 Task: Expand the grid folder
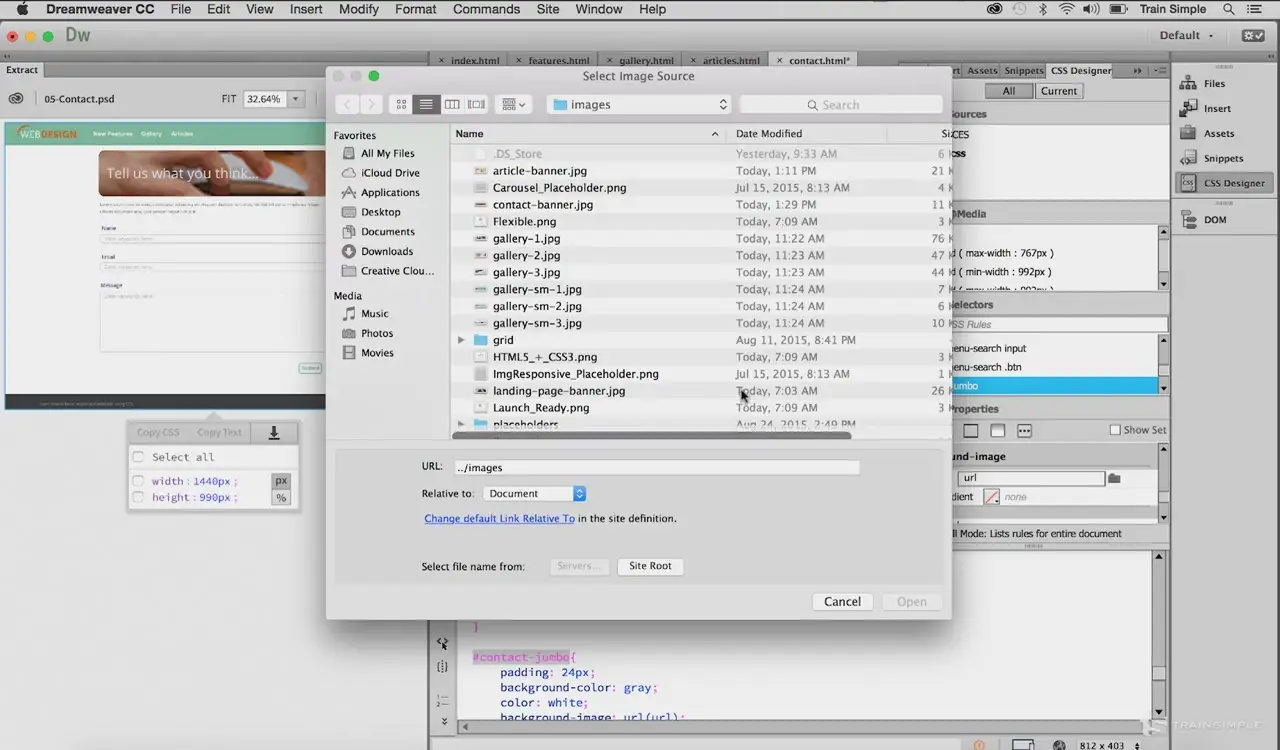[461, 340]
